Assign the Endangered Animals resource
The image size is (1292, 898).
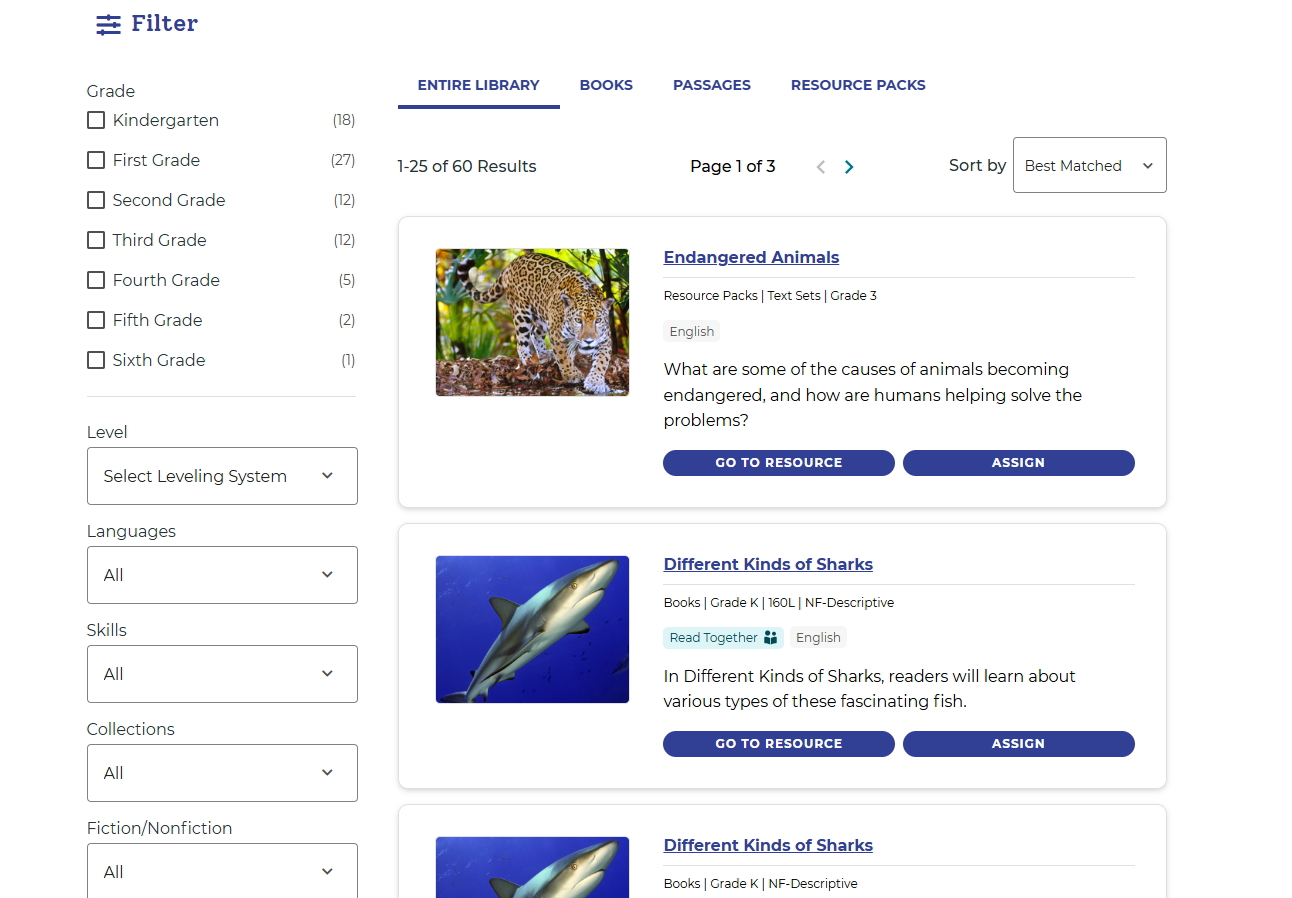pyautogui.click(x=1018, y=463)
